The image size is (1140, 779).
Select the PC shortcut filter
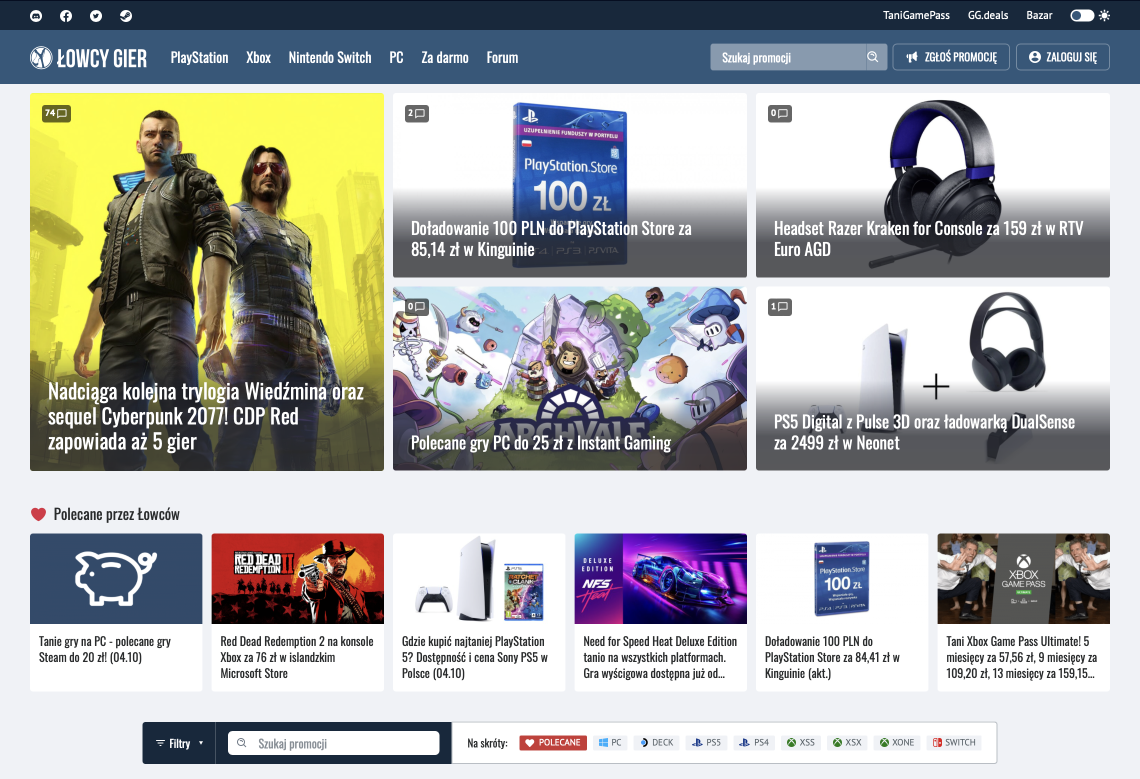pos(610,743)
